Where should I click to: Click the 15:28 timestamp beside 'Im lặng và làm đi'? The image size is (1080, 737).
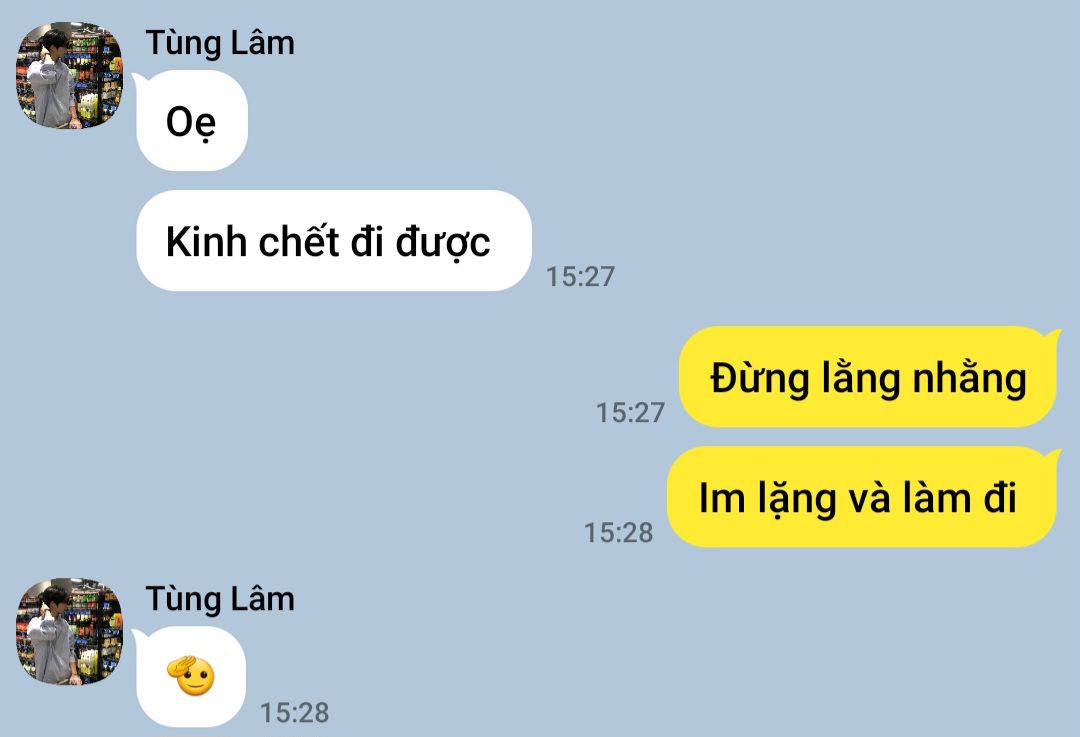[619, 533]
